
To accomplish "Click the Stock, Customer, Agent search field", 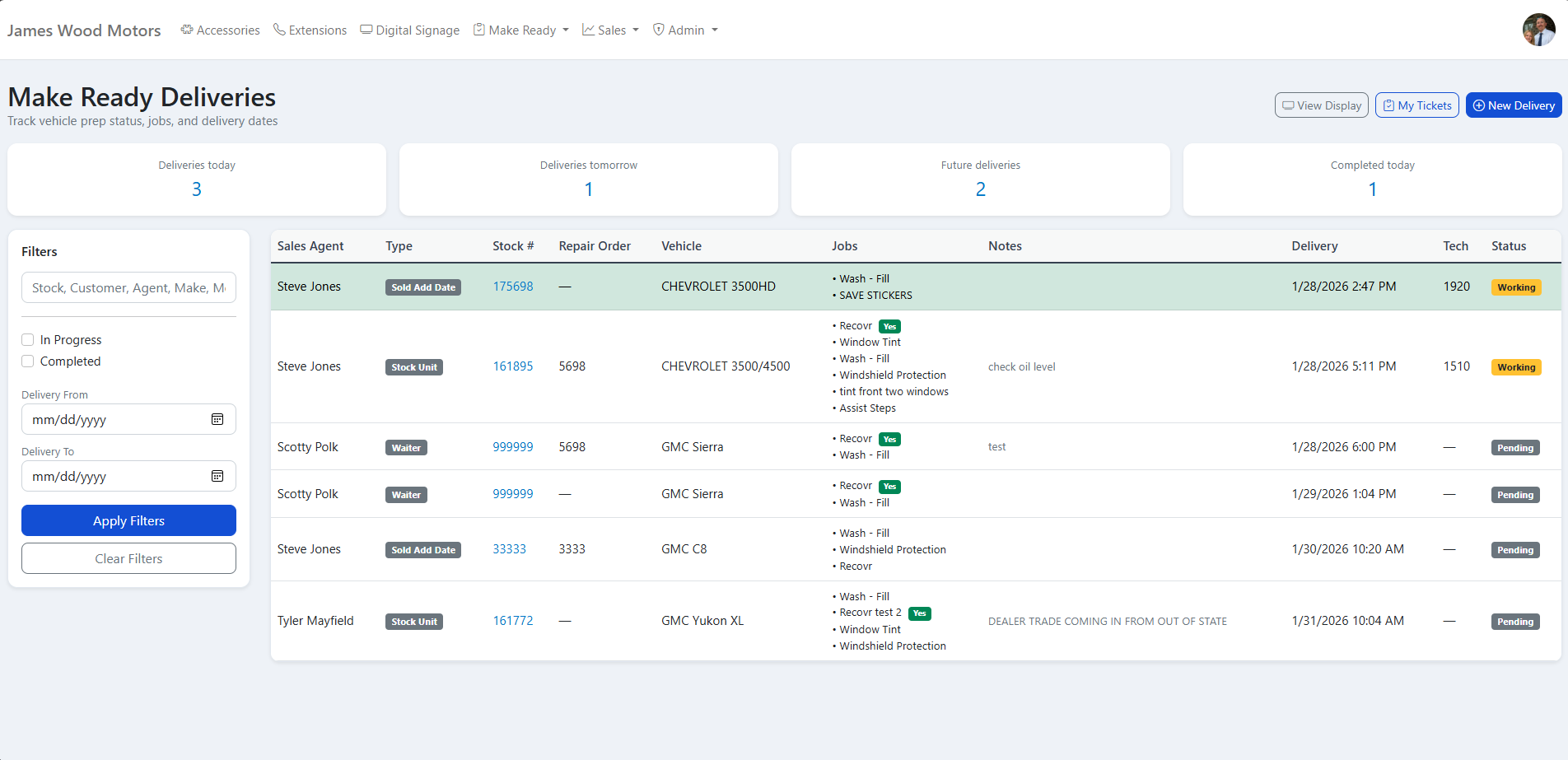I will pos(128,287).
